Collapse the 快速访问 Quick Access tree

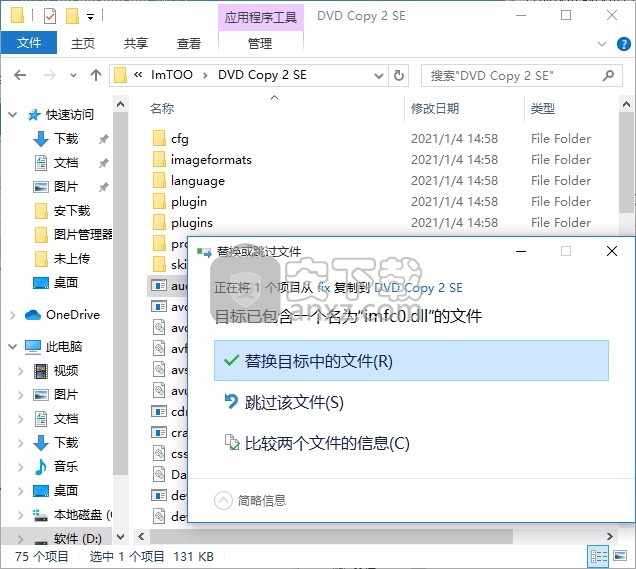[x=13, y=115]
